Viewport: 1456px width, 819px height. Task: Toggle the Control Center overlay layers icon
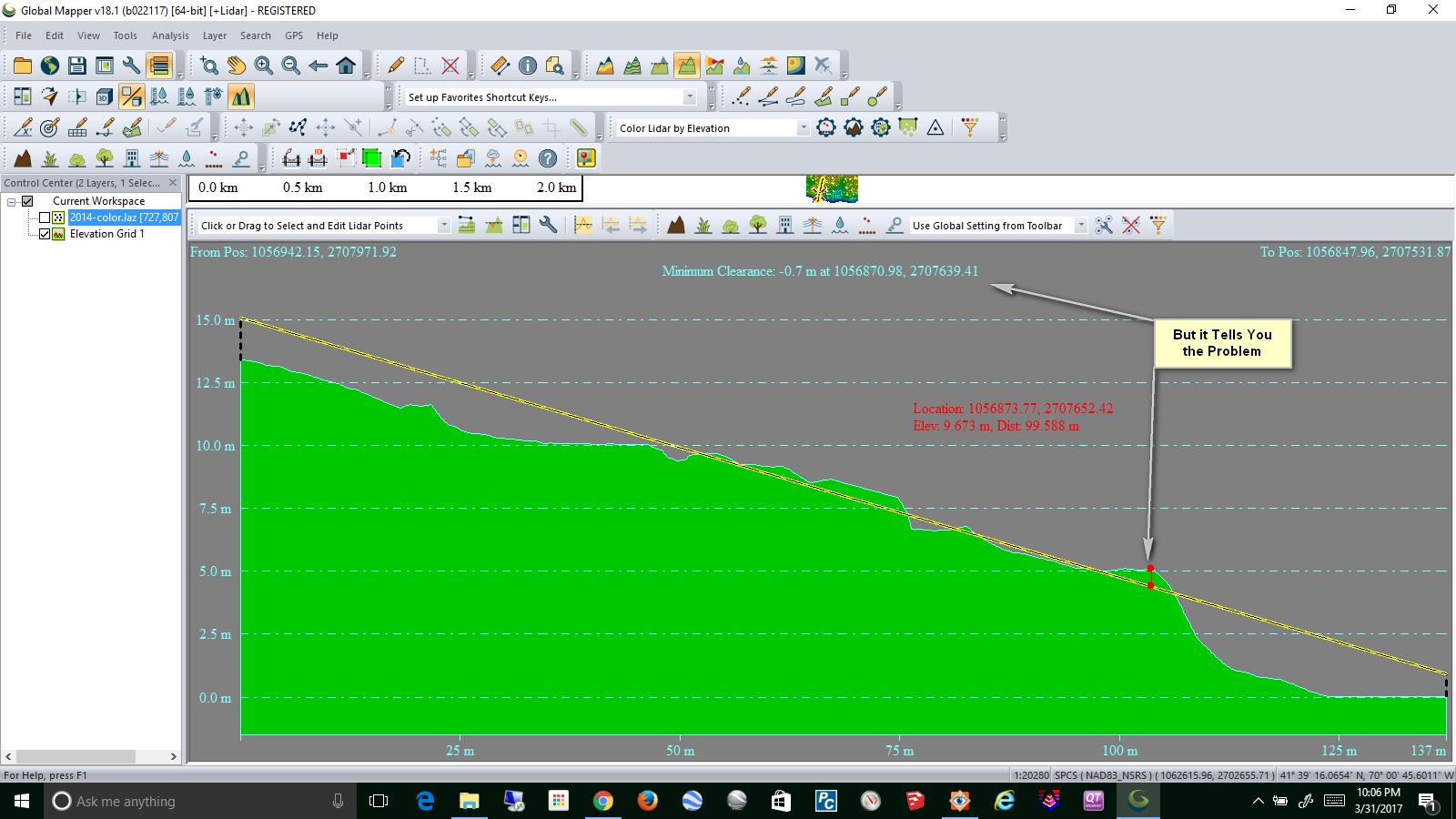tap(159, 66)
